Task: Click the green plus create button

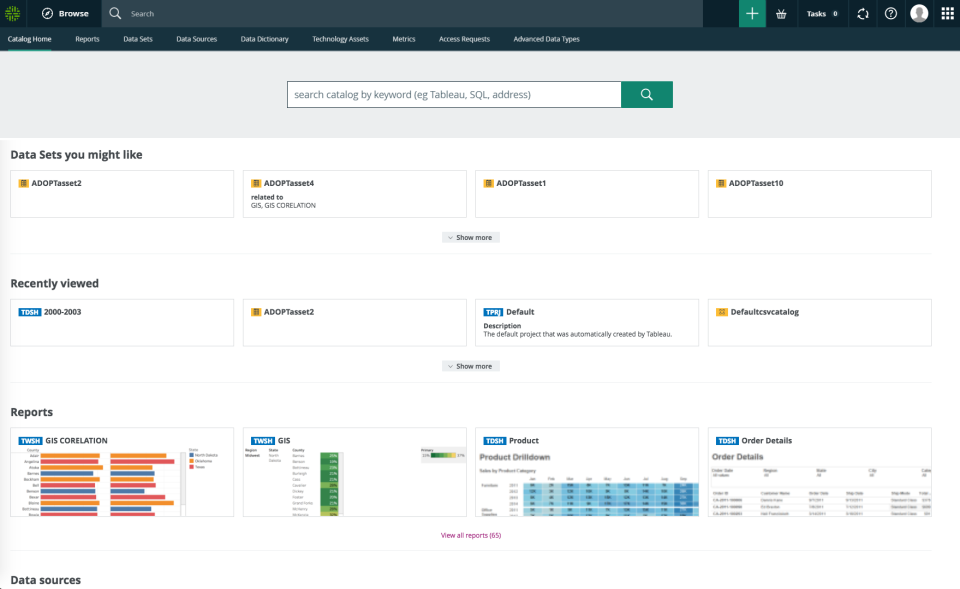Action: pyautogui.click(x=752, y=14)
